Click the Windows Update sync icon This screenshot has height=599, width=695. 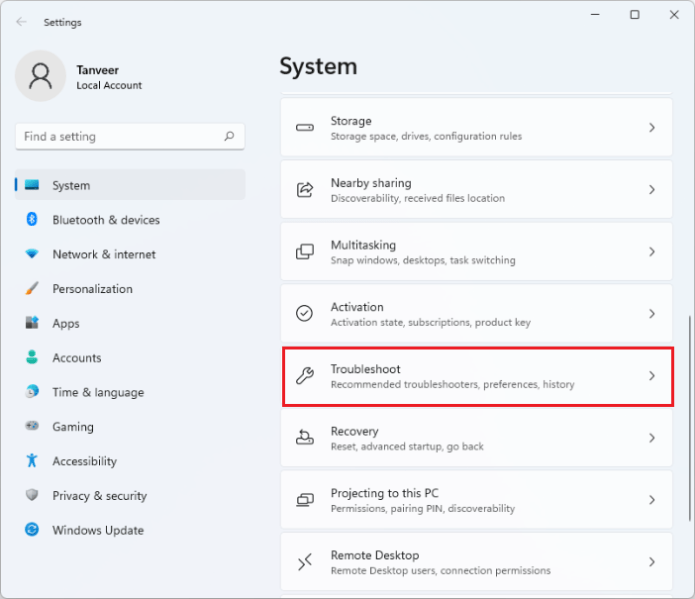click(x=32, y=529)
